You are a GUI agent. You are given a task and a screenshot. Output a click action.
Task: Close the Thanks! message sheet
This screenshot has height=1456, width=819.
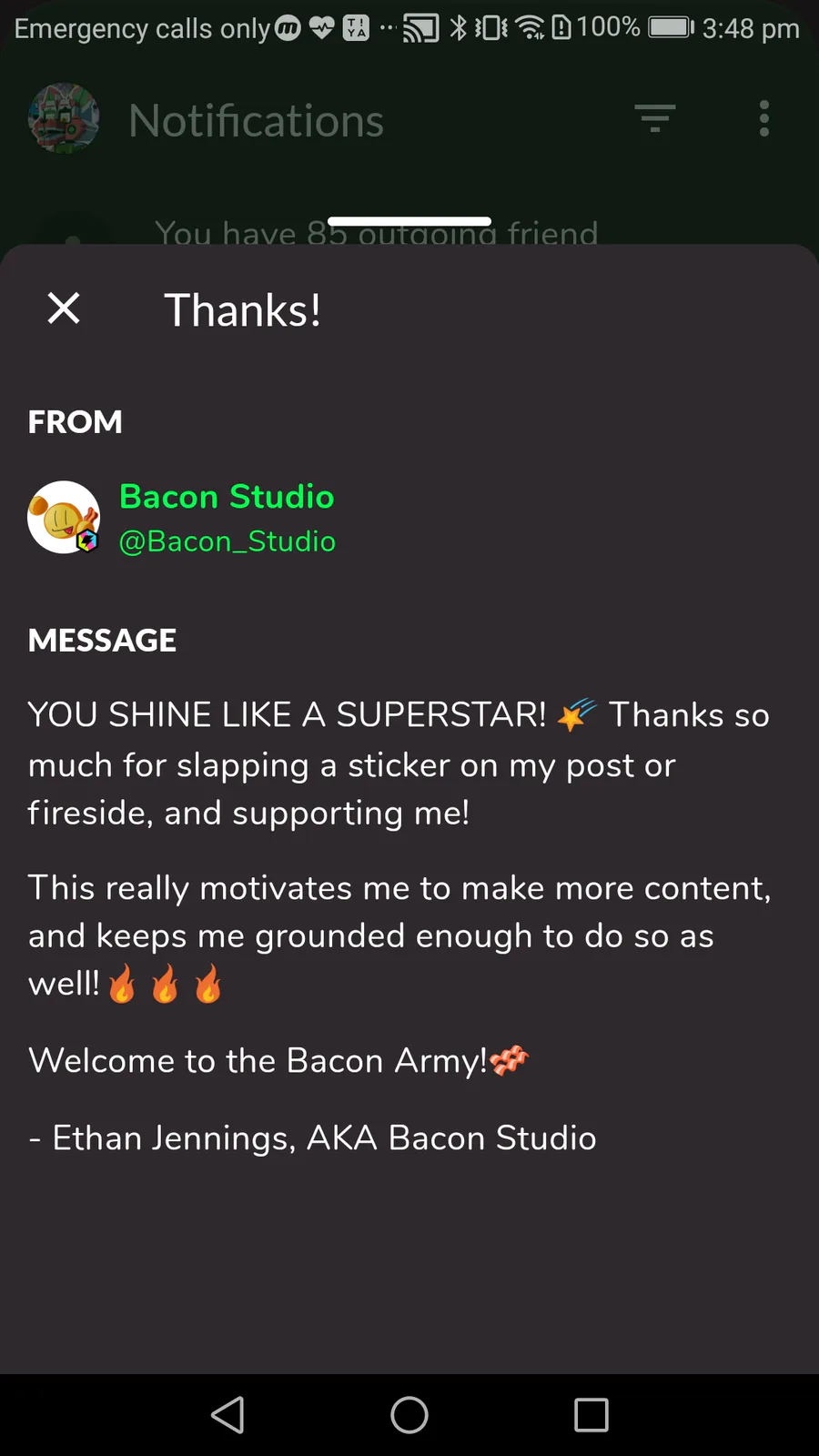point(64,308)
